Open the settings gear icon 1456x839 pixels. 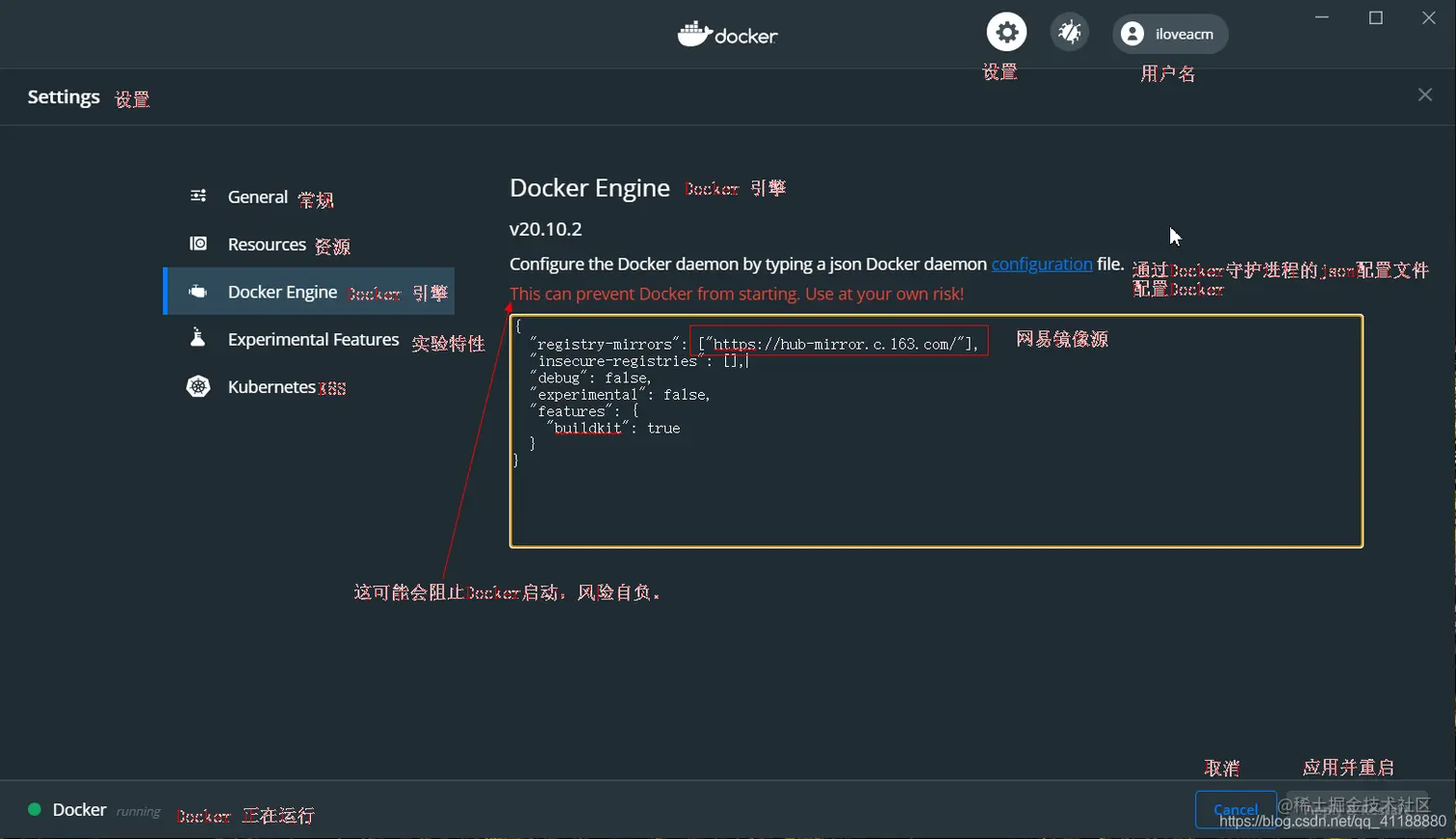[x=1006, y=33]
